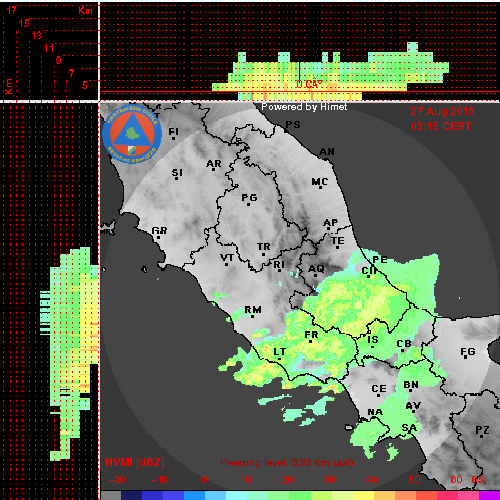Click the 17 altitude tick label
This screenshot has height=500, width=500.
(12, 10)
